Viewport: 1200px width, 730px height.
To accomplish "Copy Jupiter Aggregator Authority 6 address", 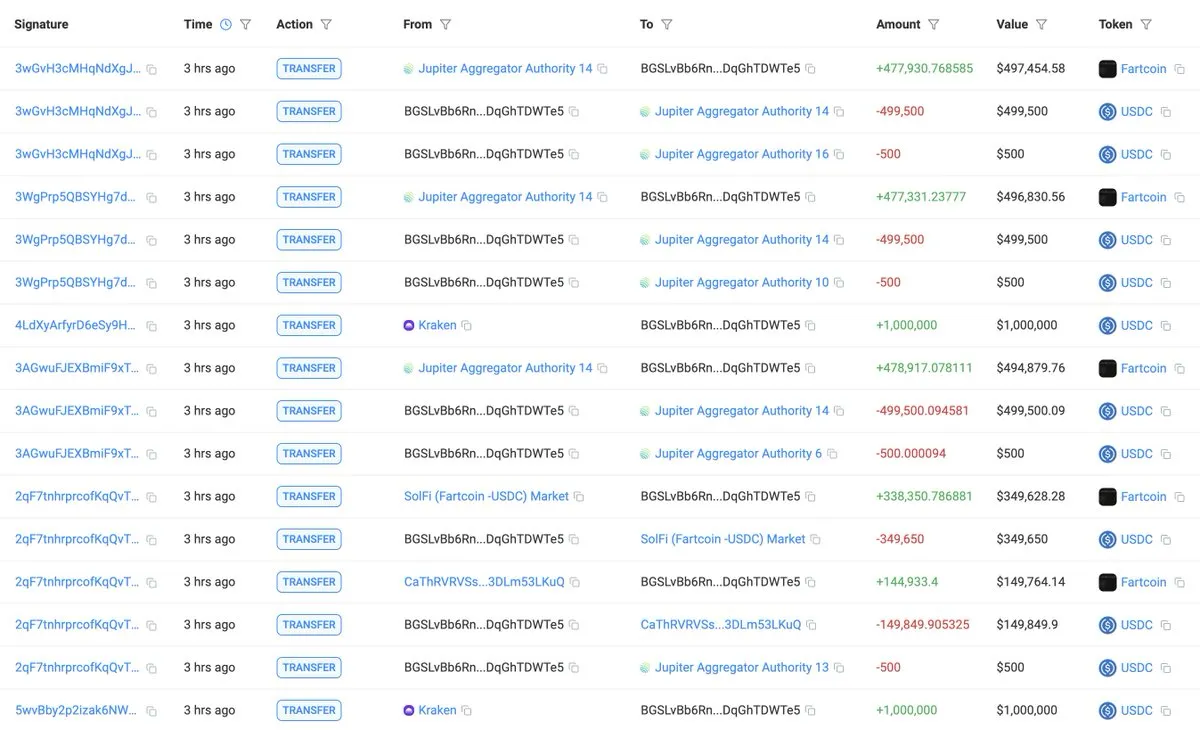I will click(x=832, y=454).
